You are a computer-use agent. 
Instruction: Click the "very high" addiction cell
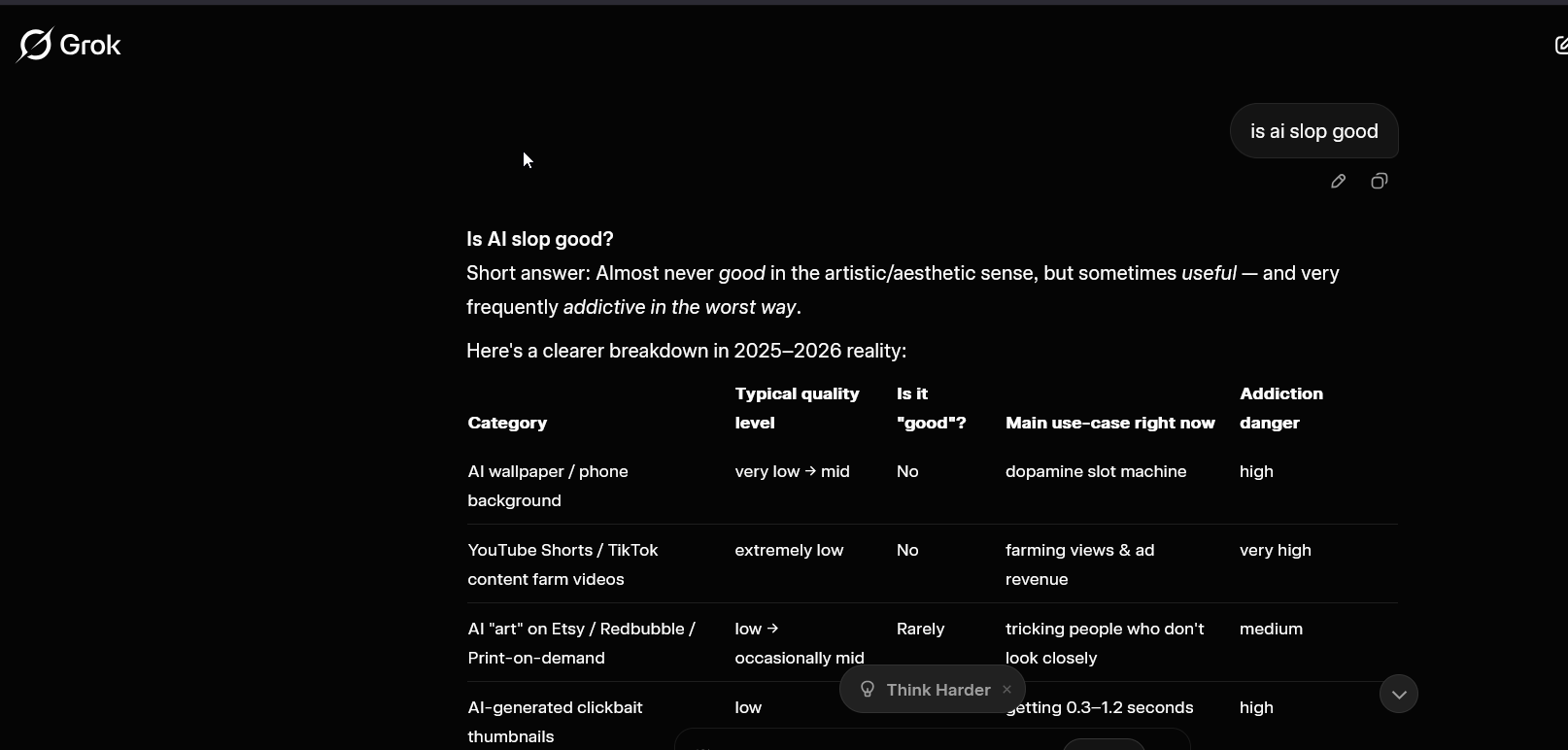tap(1275, 550)
